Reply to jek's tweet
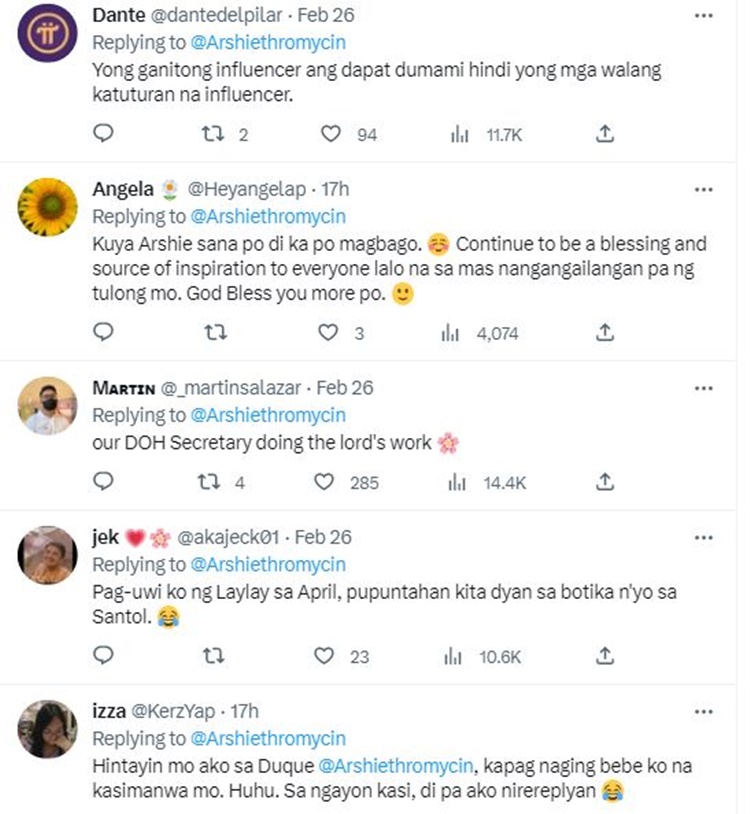Screen dimensions: 750x814 point(103,656)
